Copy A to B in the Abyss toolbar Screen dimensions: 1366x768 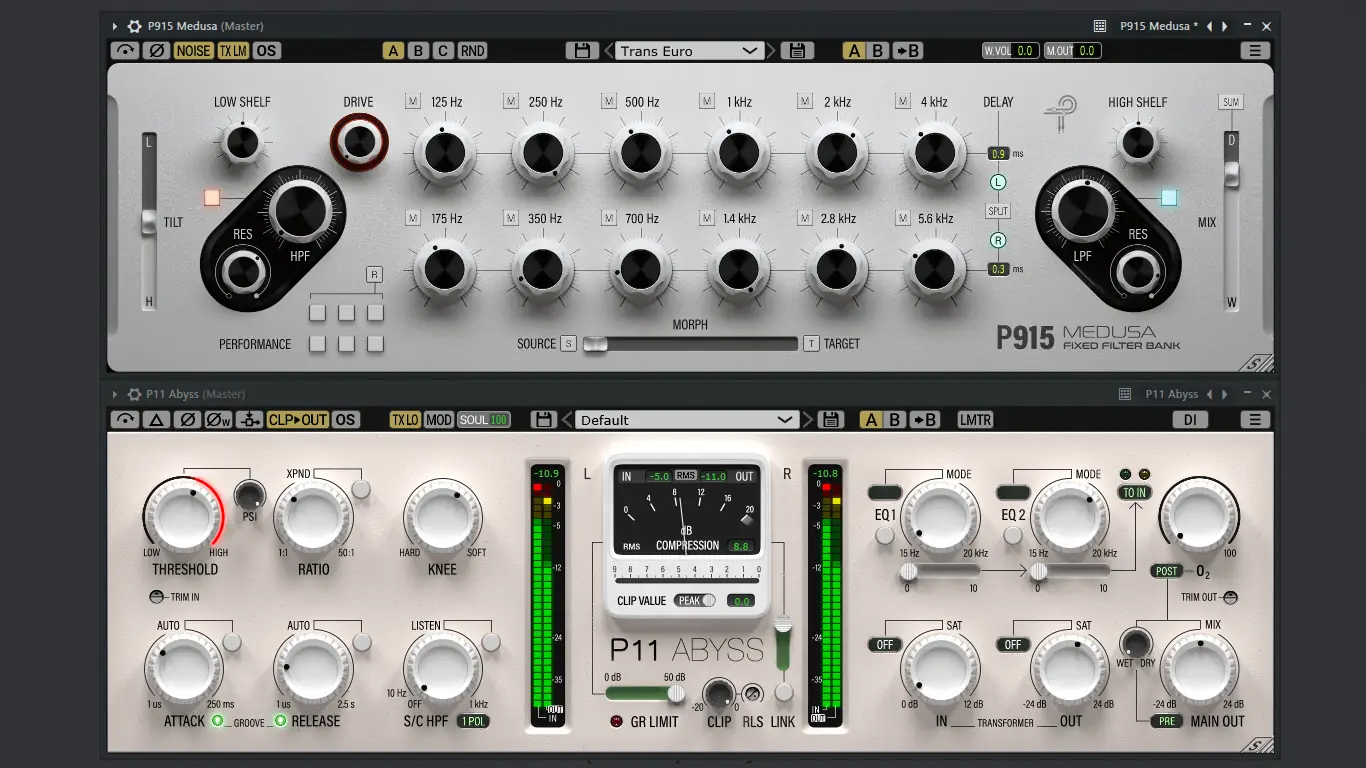coord(925,420)
